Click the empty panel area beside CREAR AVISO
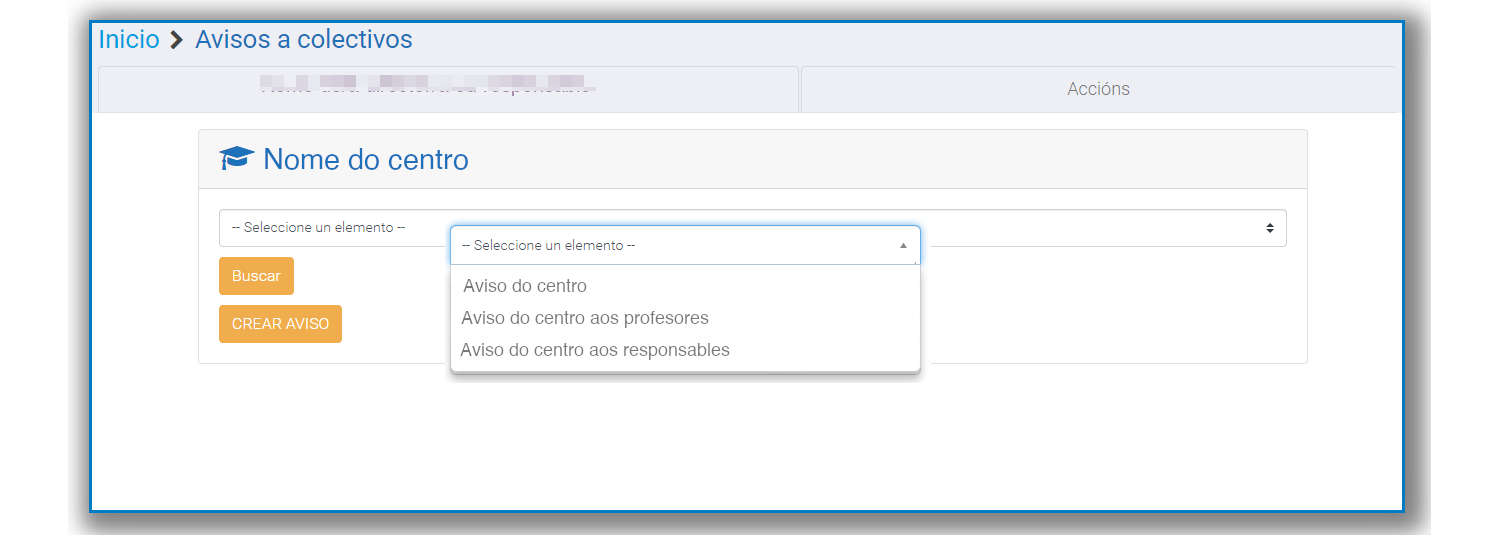This screenshot has height=535, width=1500. tap(1110, 320)
